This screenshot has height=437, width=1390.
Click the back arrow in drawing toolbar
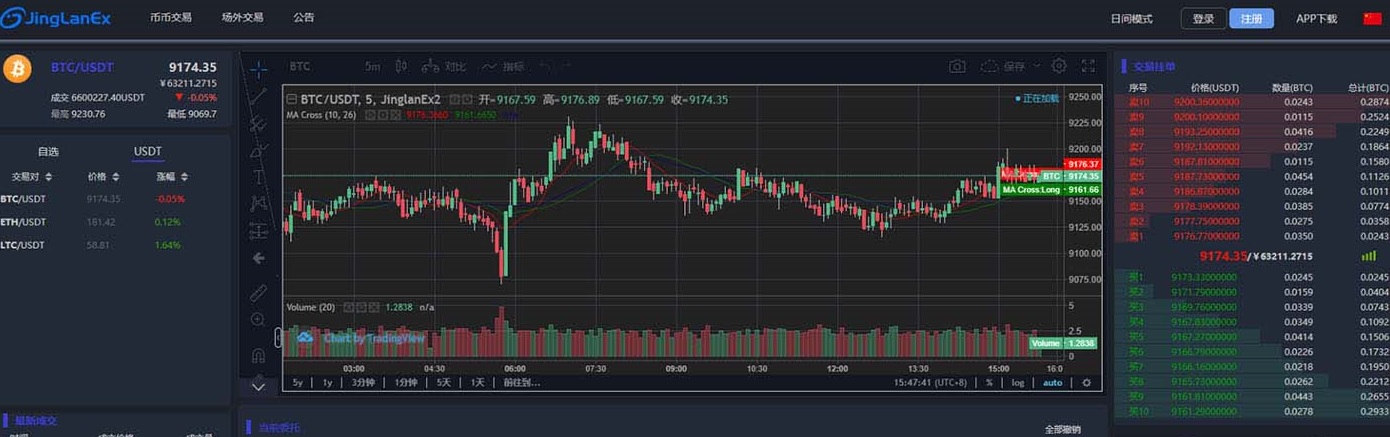pyautogui.click(x=259, y=258)
